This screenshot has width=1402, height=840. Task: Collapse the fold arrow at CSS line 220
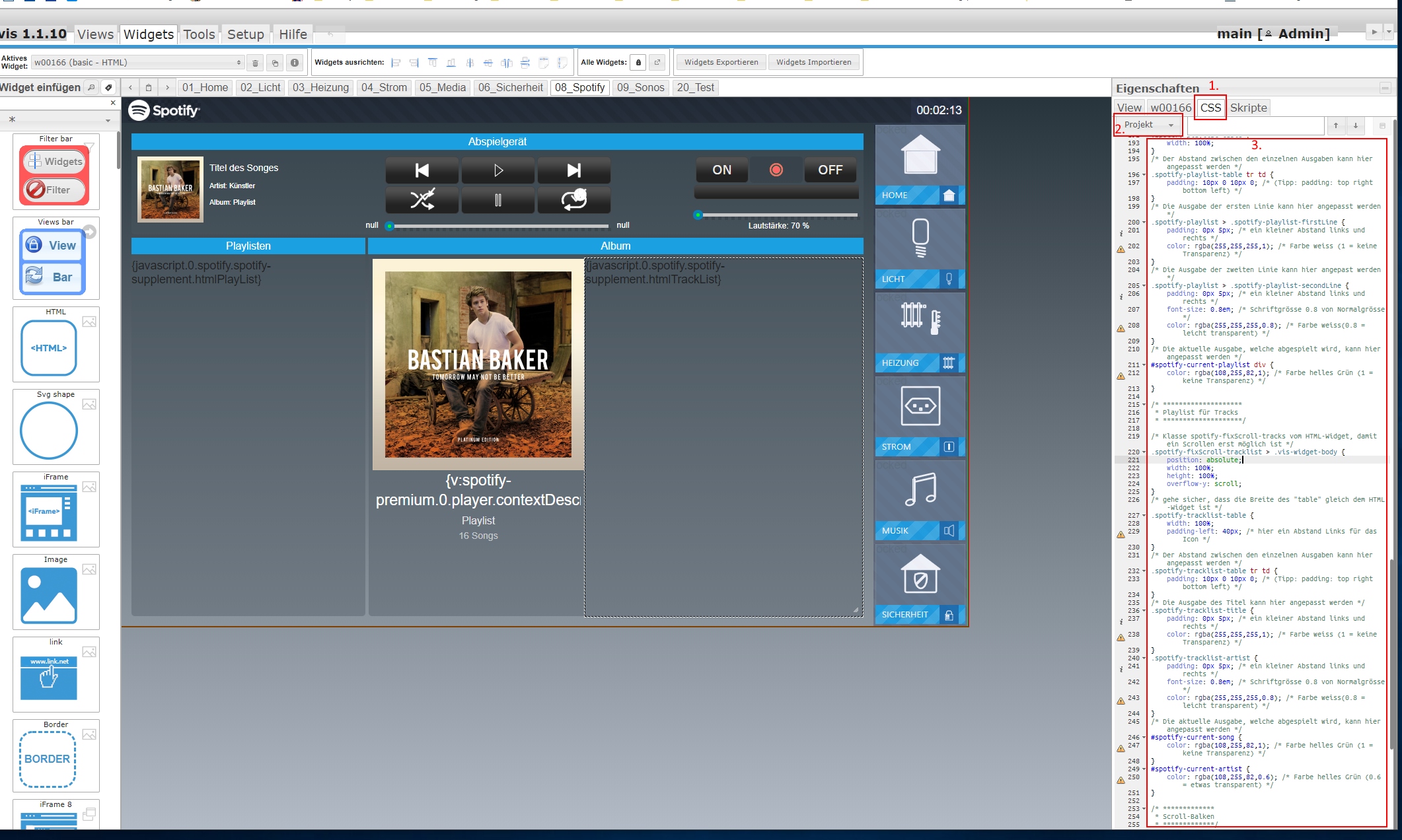pyautogui.click(x=1144, y=452)
